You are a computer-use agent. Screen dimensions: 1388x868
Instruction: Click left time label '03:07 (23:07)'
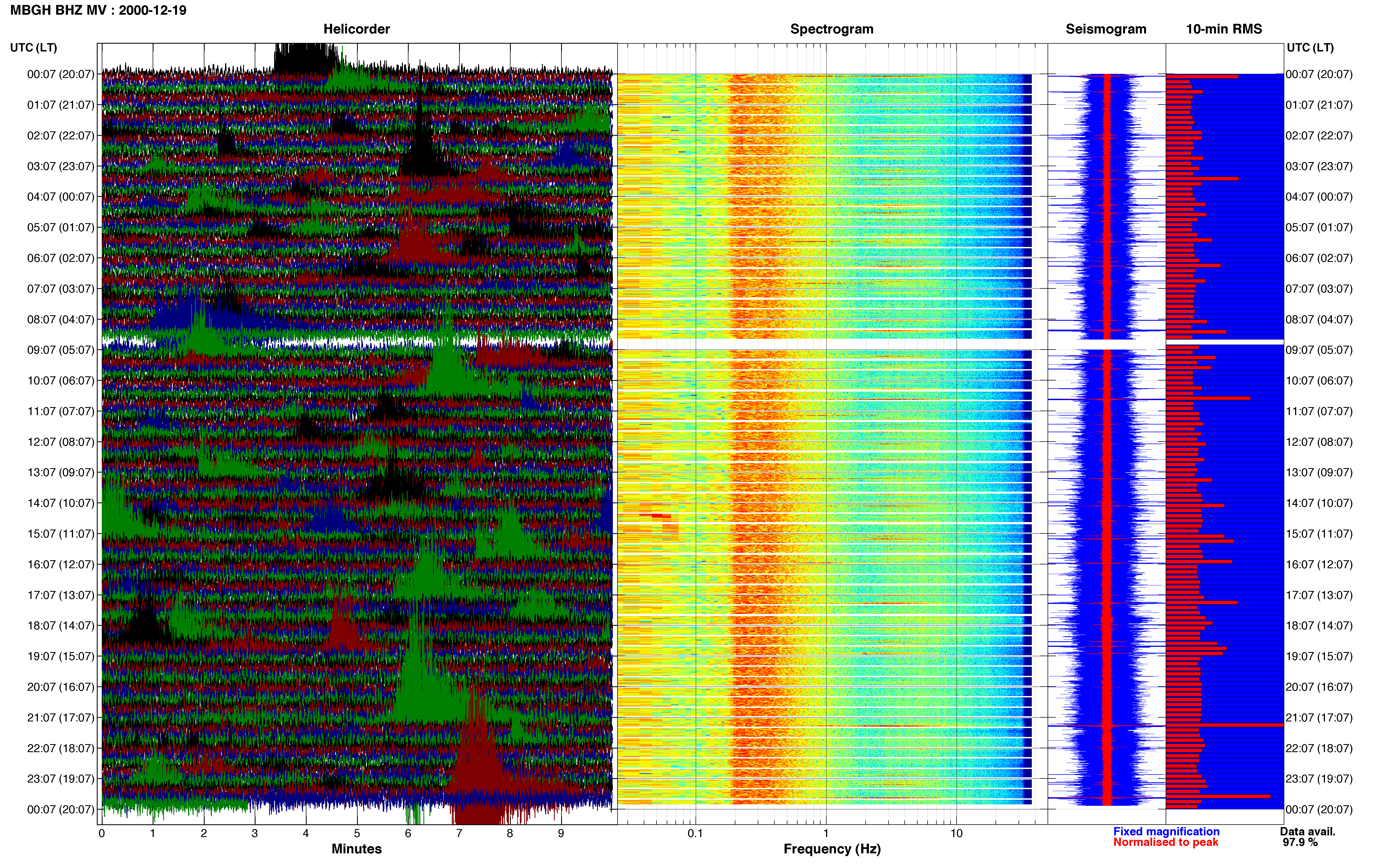click(60, 166)
